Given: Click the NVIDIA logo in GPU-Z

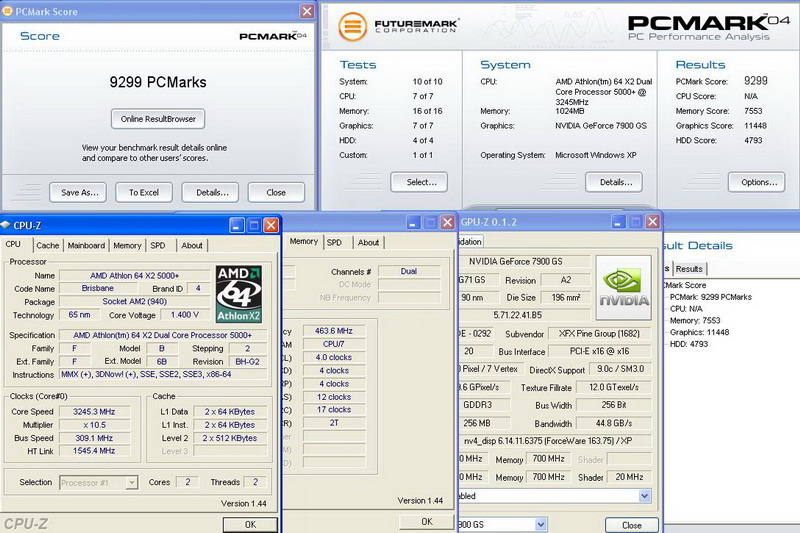Looking at the screenshot, I should [623, 288].
